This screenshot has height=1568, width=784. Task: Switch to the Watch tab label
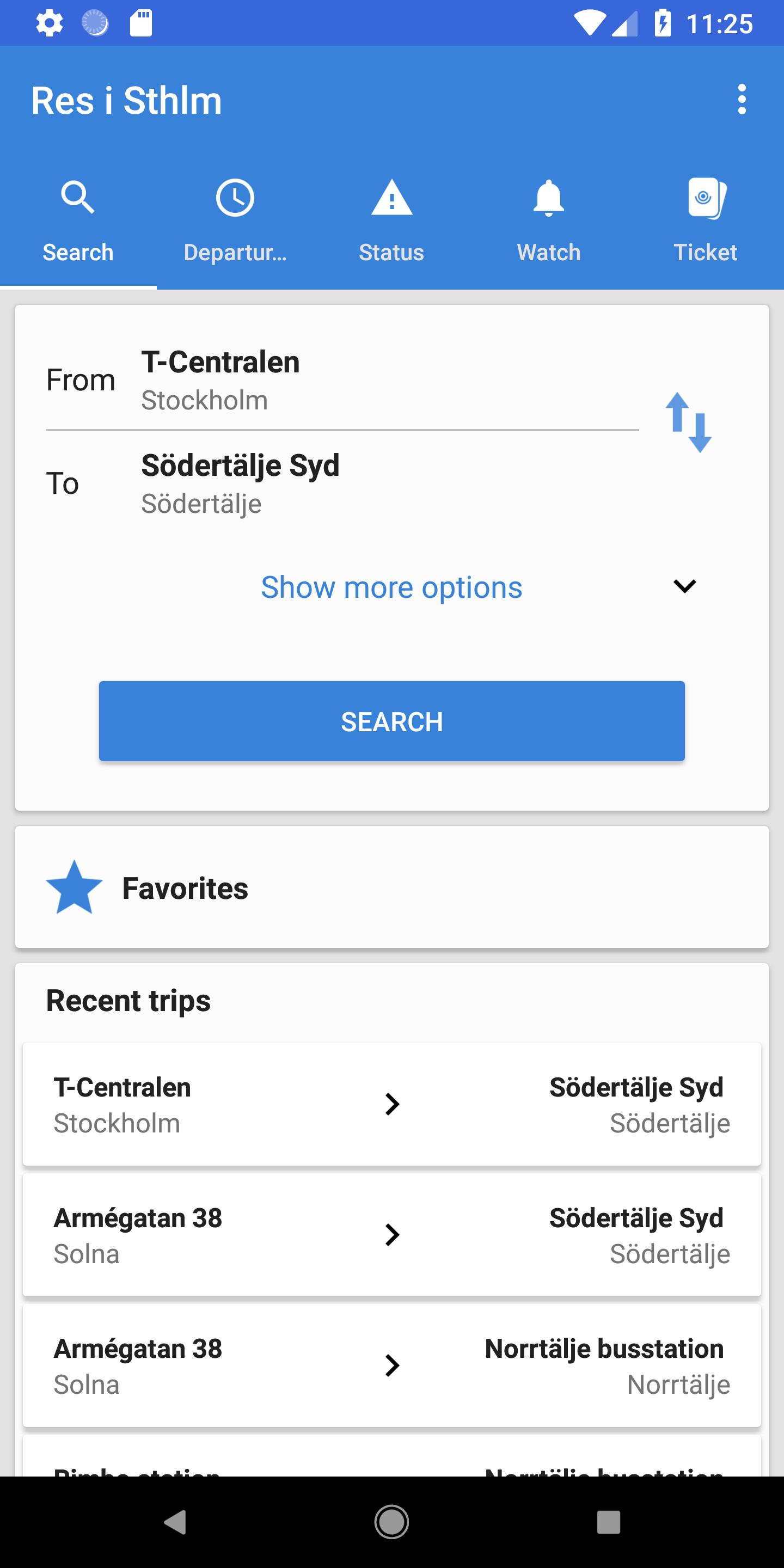(548, 253)
